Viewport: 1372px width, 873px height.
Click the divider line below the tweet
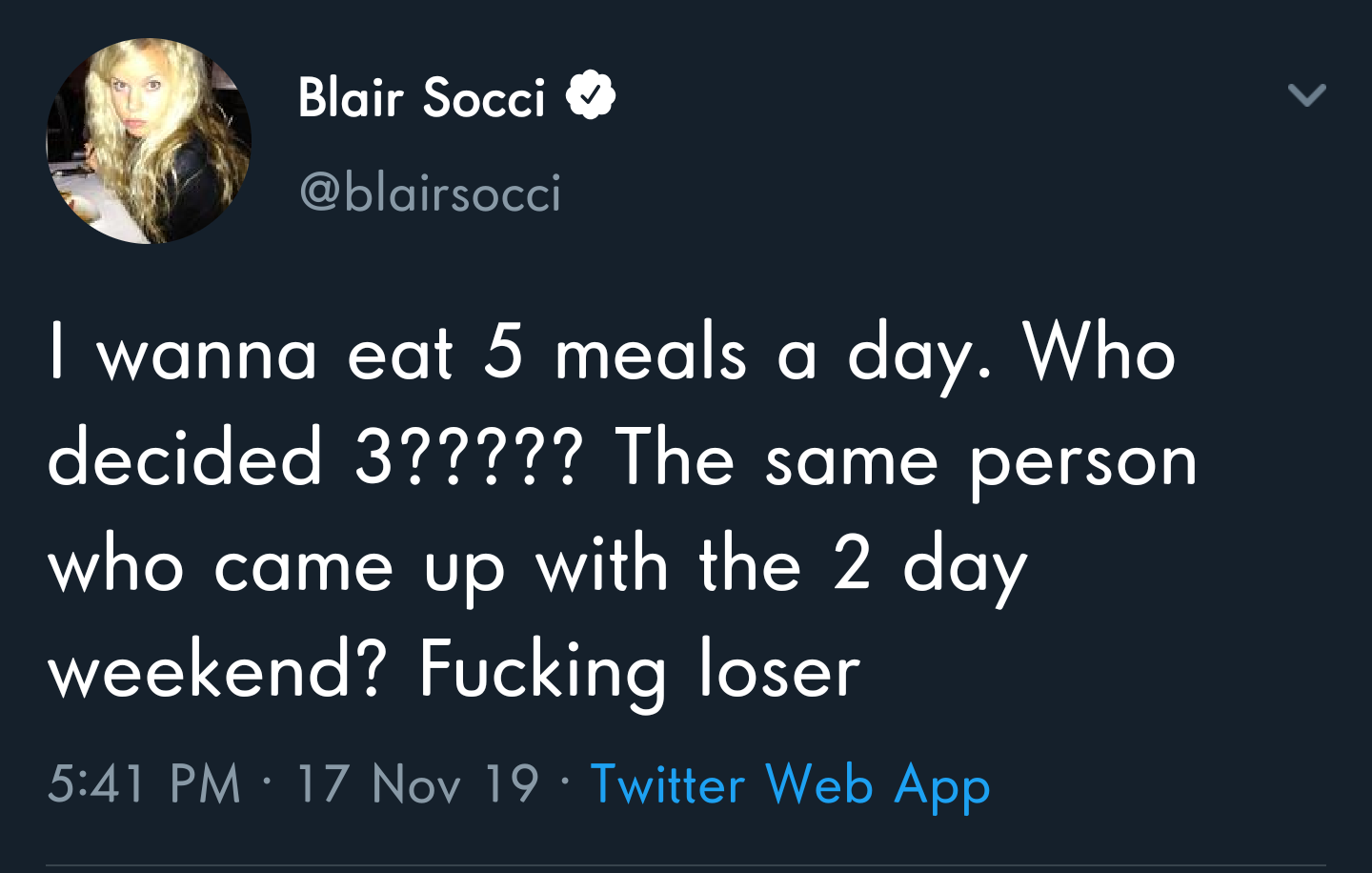(686, 865)
